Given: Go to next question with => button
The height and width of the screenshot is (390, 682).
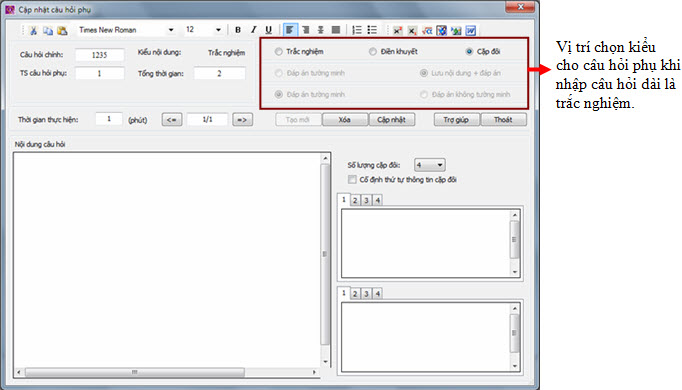Looking at the screenshot, I should coord(242,120).
